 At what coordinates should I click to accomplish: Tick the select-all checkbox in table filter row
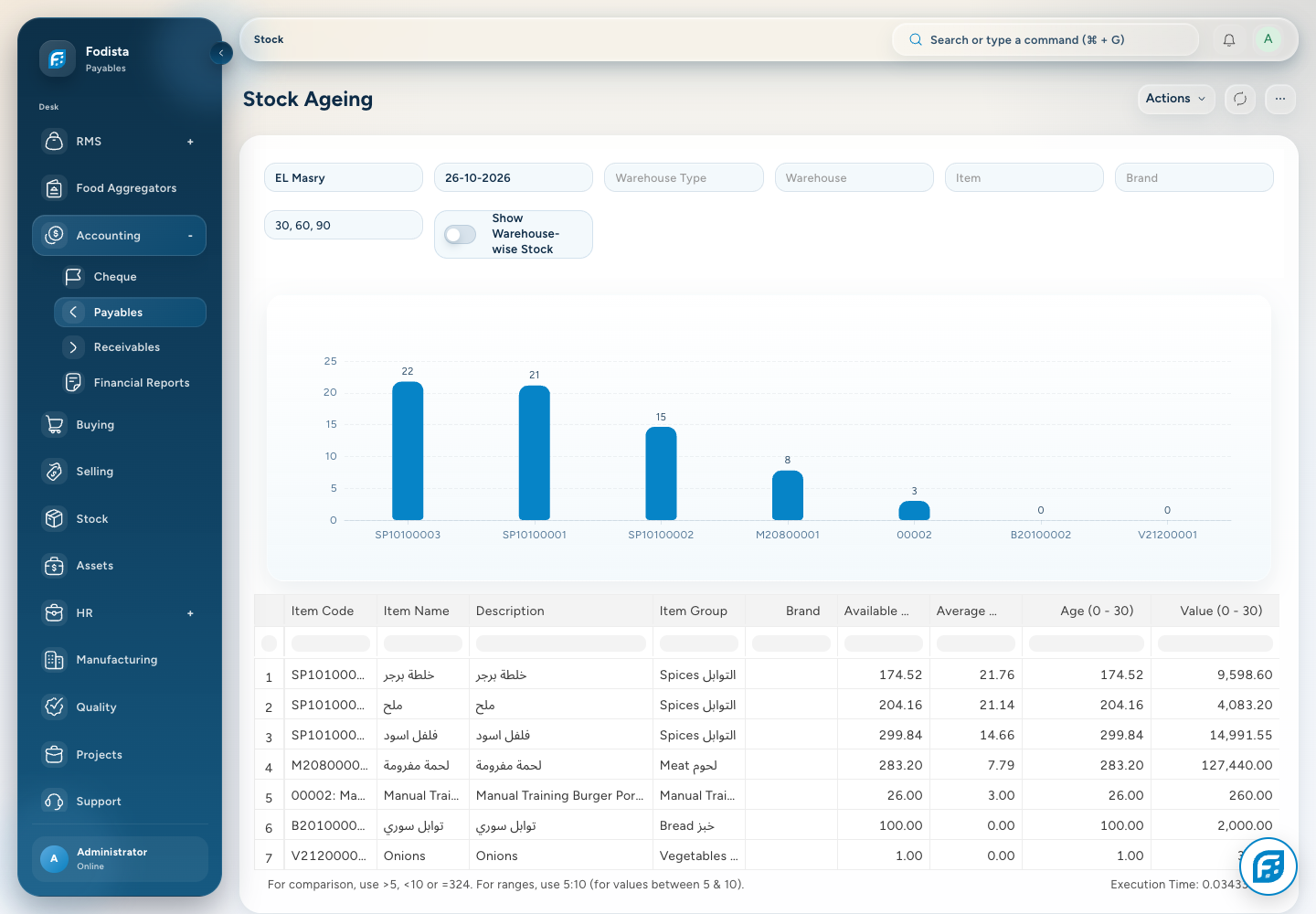tap(269, 643)
